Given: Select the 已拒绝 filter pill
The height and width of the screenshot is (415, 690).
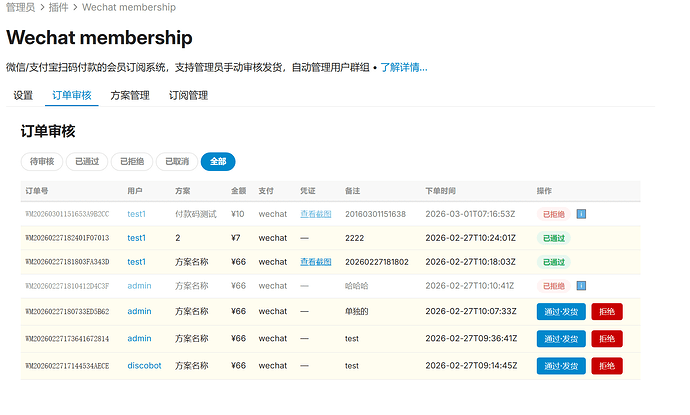Looking at the screenshot, I should pos(132,161).
